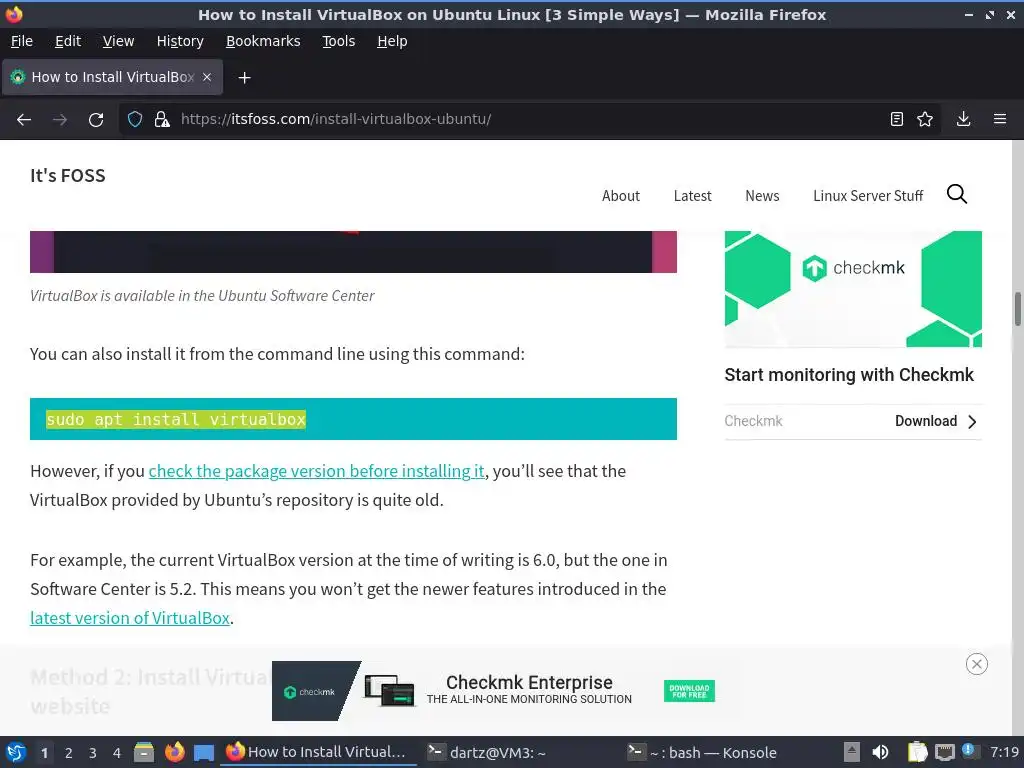Switch to virtual desktop 2
This screenshot has height=768, width=1024.
tap(69, 753)
